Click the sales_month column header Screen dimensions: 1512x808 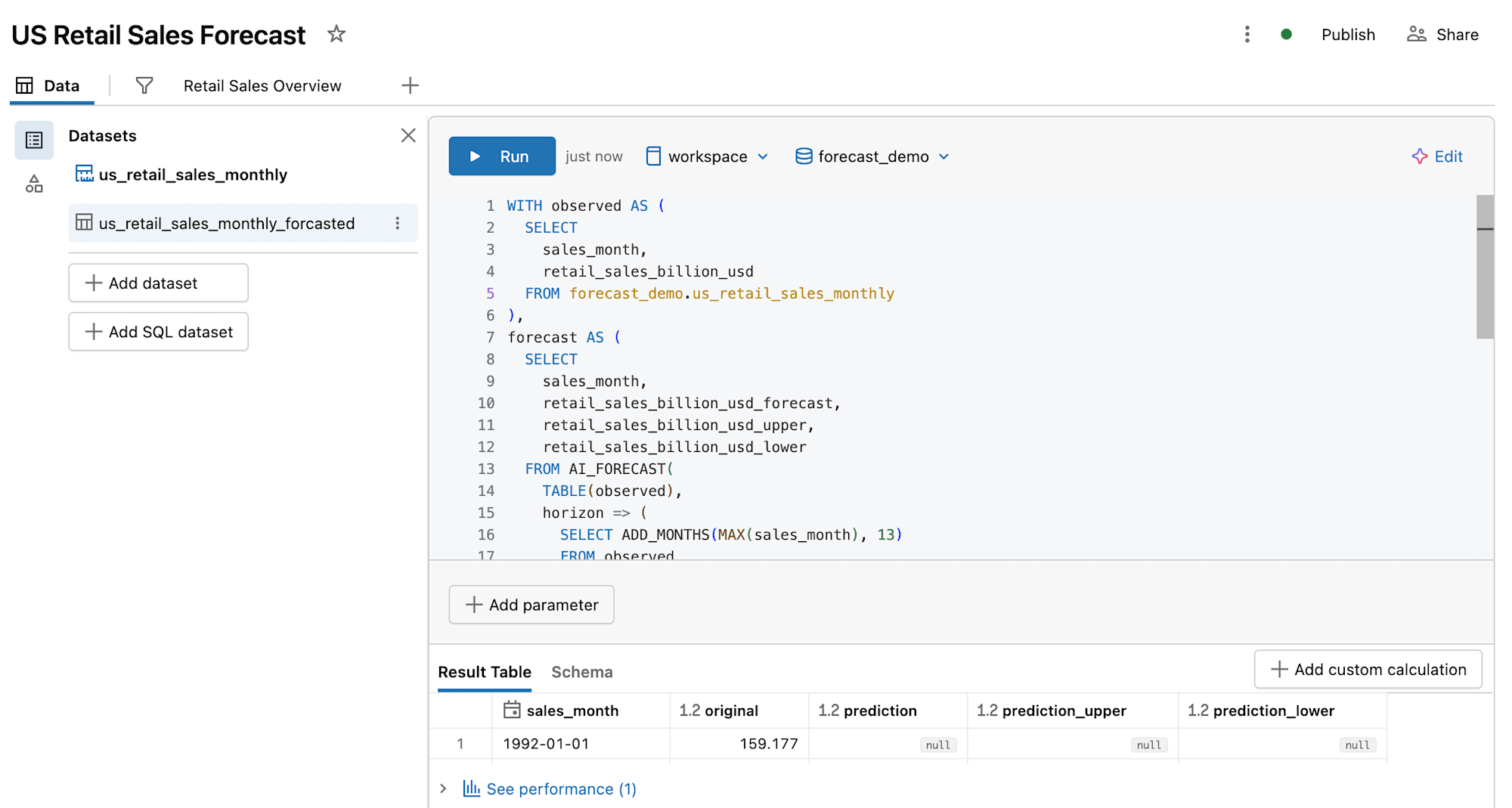point(581,710)
